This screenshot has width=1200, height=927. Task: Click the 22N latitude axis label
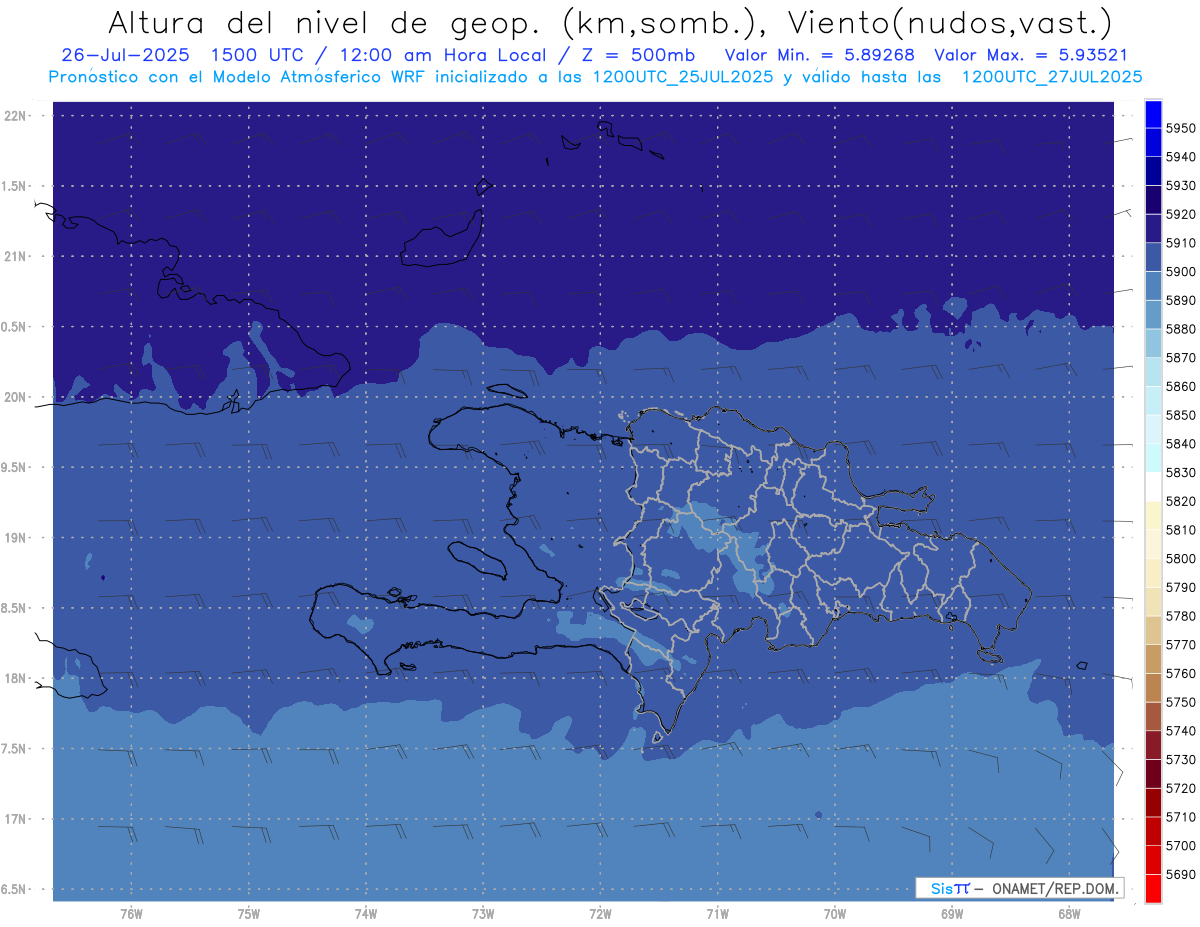point(17,116)
